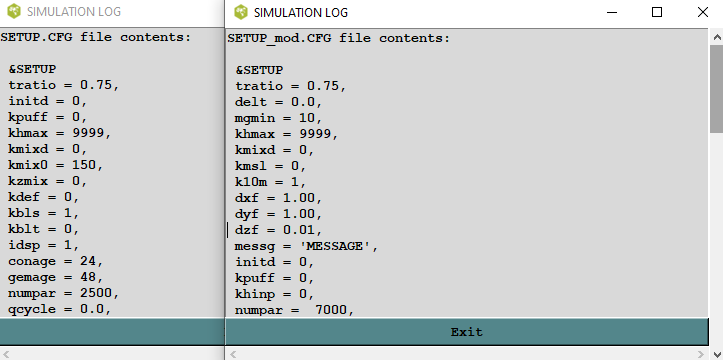Click the messg = 'MESSAGE' line
This screenshot has width=723, height=360.
307,246
